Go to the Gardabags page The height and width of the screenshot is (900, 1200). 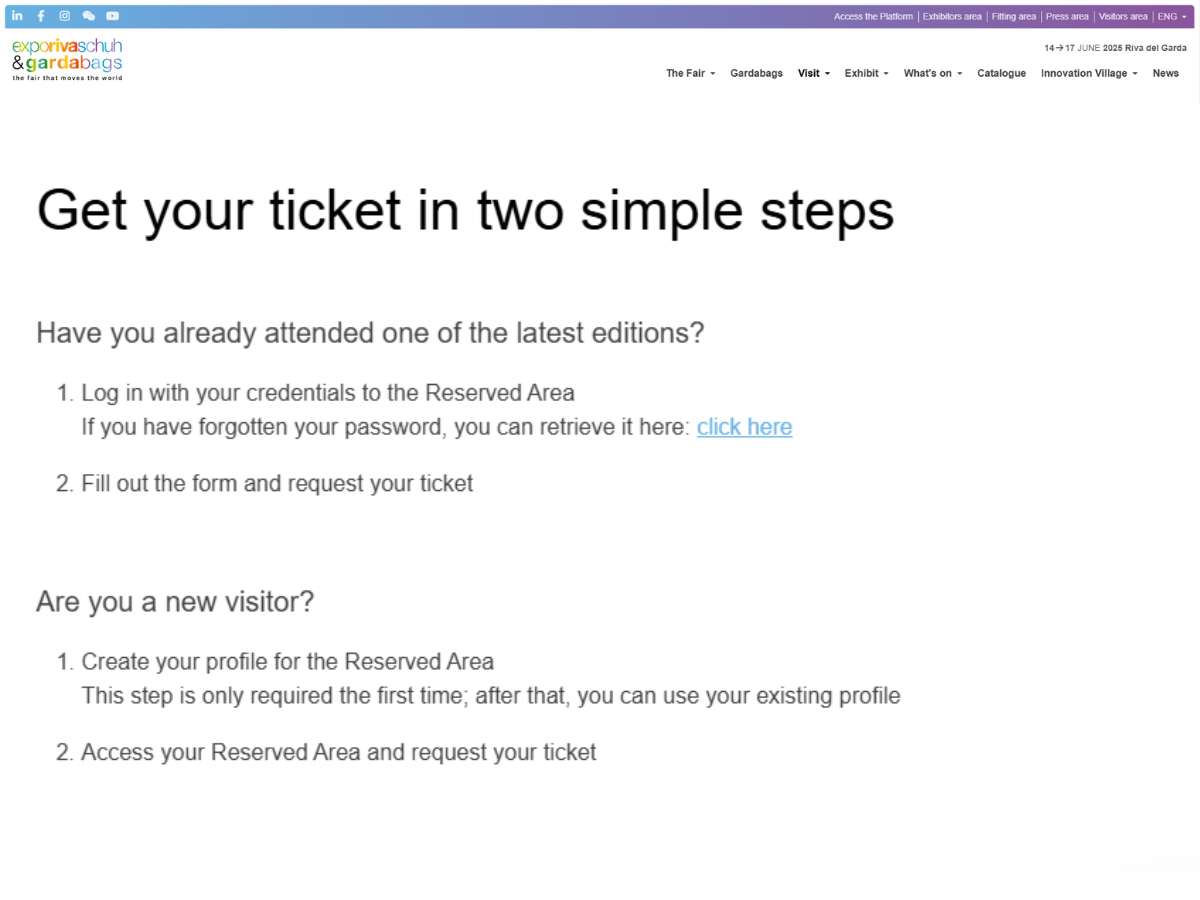(x=757, y=73)
